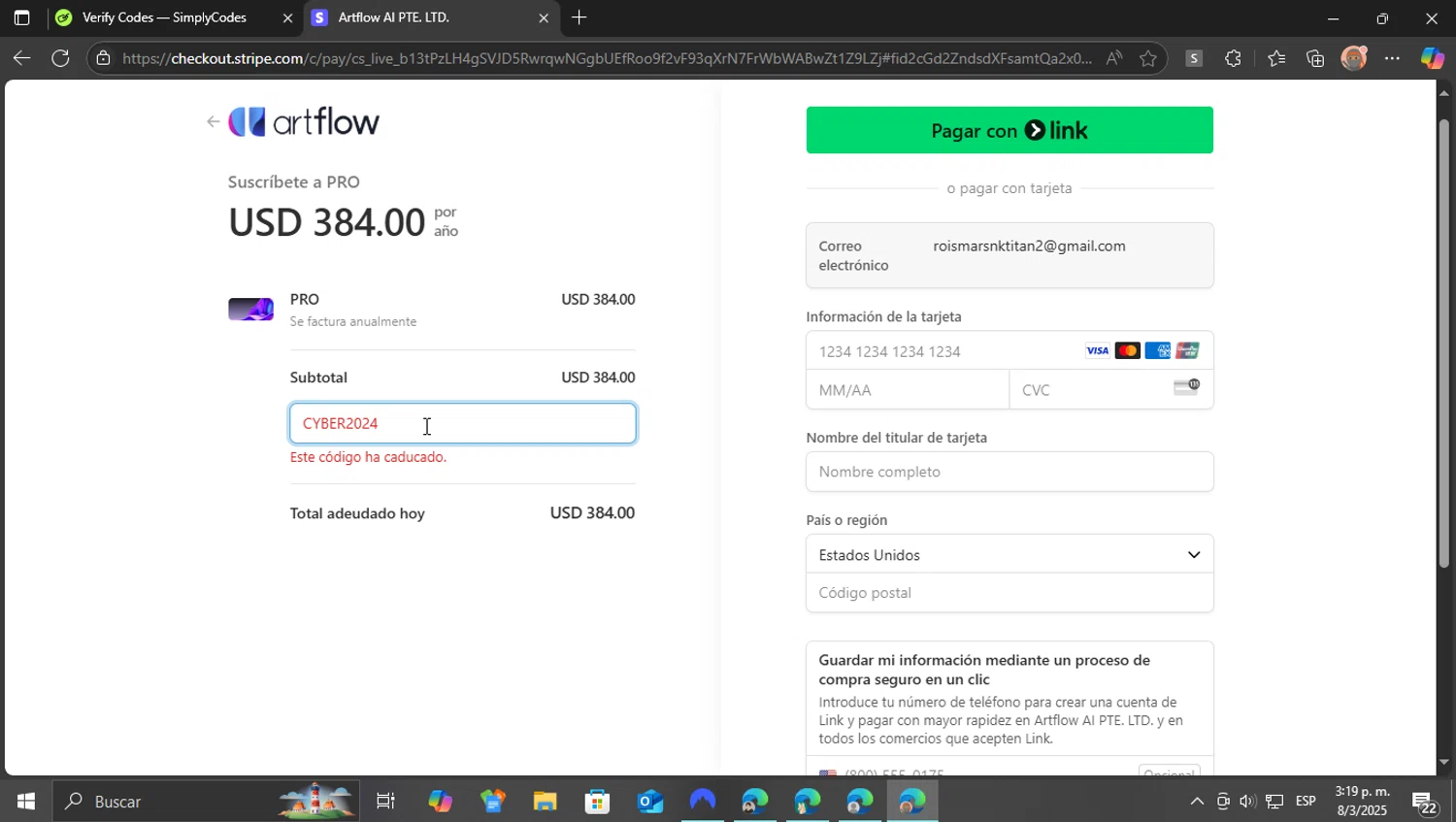Viewport: 1456px width, 822px height.
Task: Open the Estados Unidos country dropdown
Action: [1009, 555]
